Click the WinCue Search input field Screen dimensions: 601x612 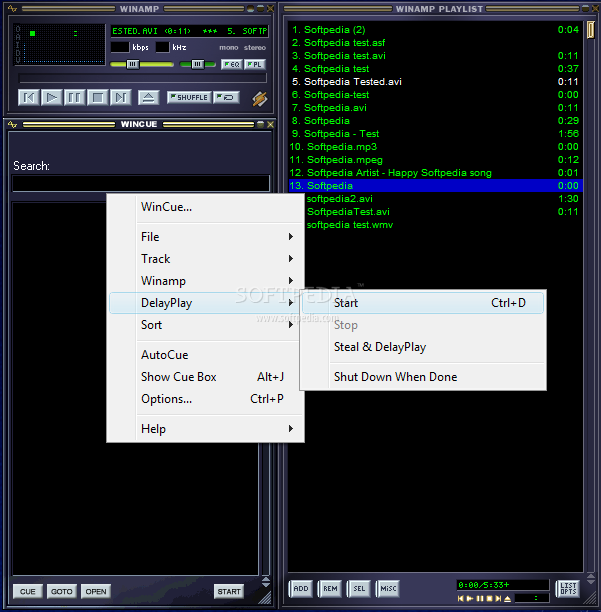click(141, 183)
